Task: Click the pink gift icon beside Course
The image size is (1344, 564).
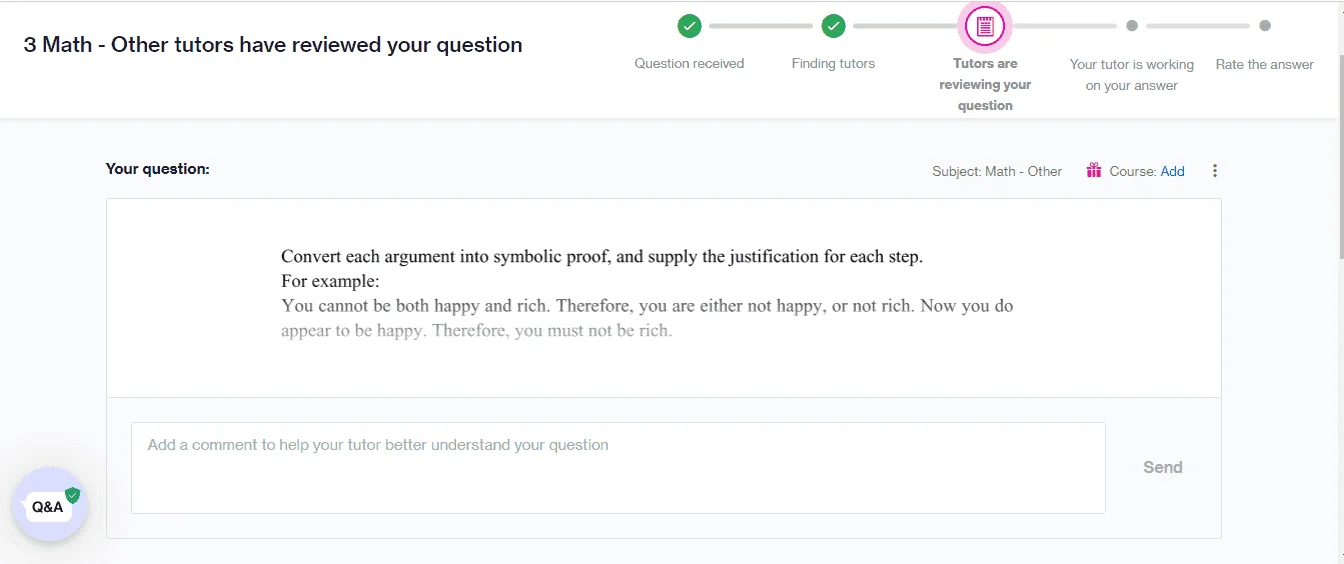Action: [x=1094, y=171]
